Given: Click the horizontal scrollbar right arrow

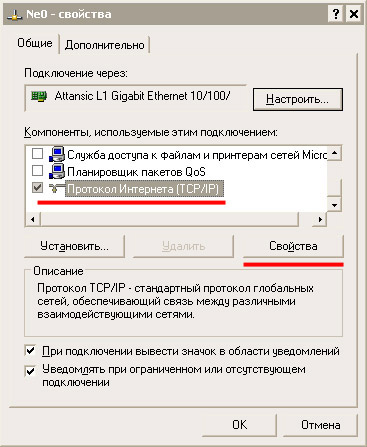Looking at the screenshot, I should (x=320, y=219).
